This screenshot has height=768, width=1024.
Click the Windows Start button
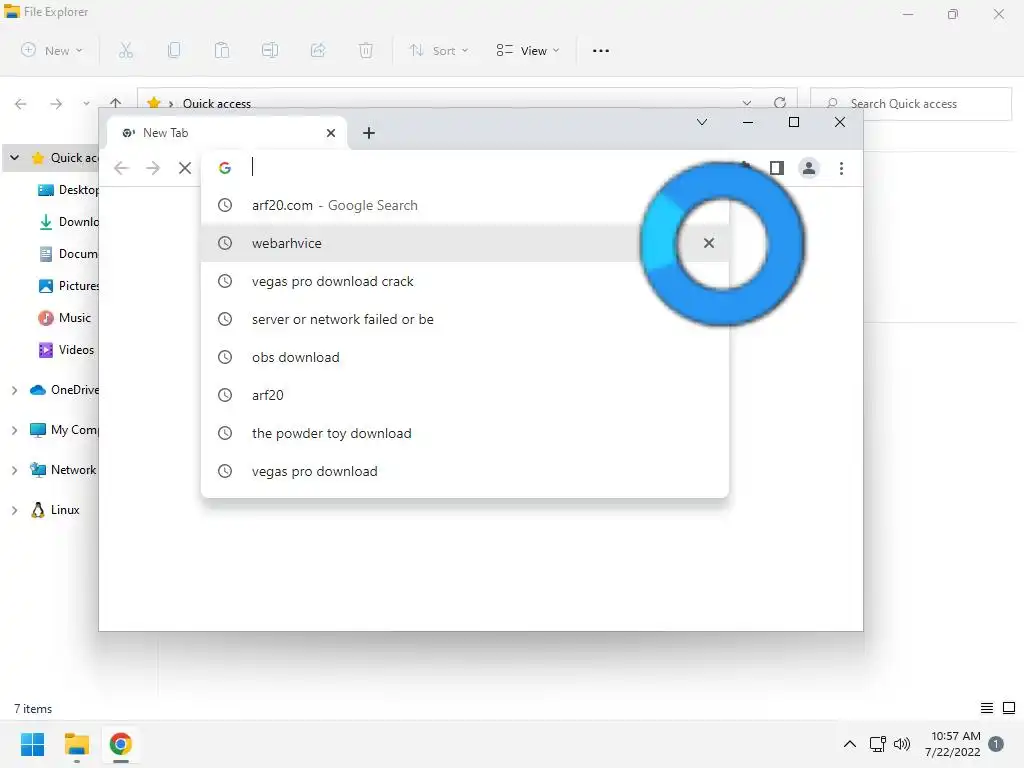tap(33, 744)
